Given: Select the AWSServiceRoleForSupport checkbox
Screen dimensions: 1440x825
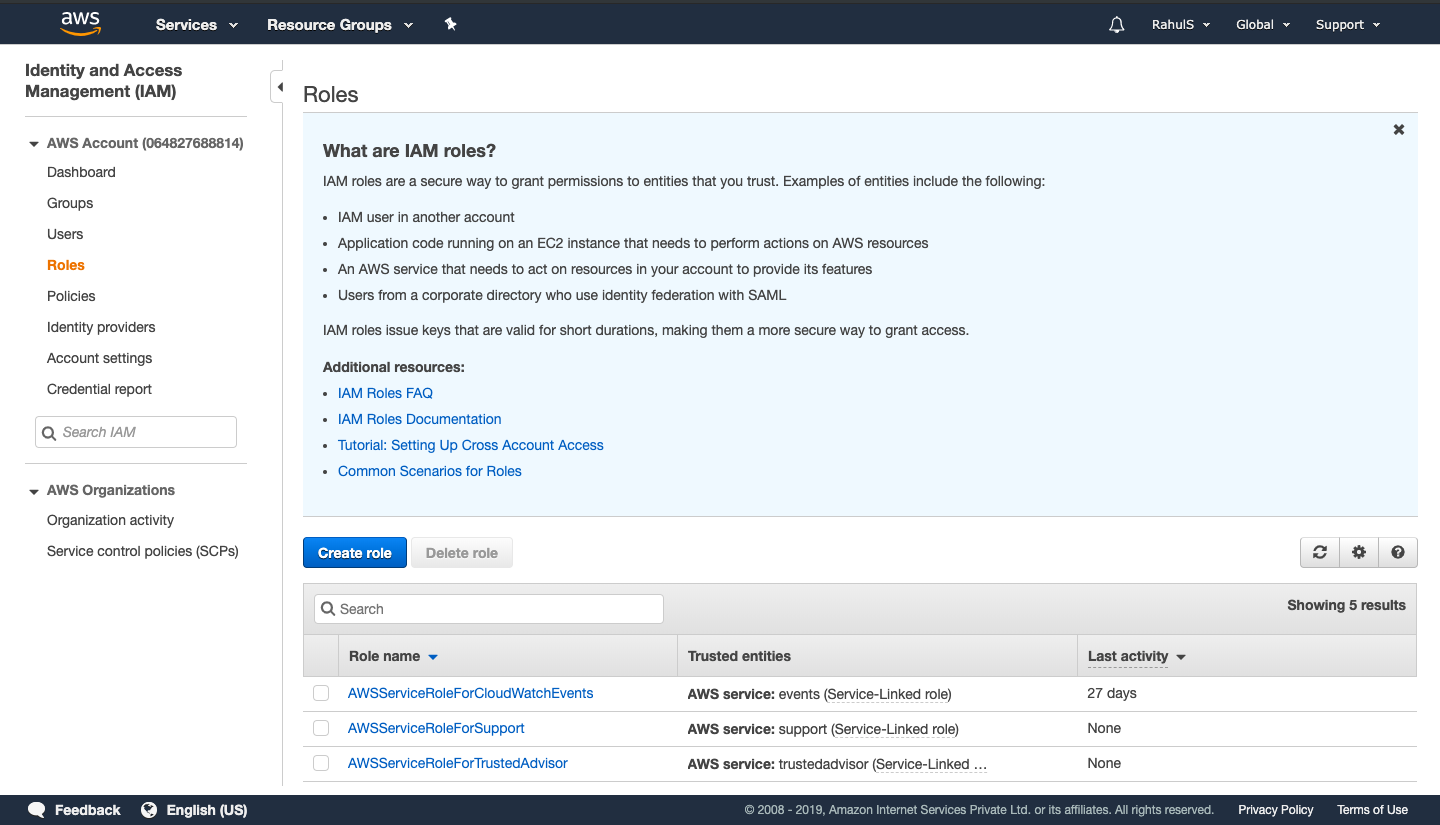Looking at the screenshot, I should [x=320, y=728].
